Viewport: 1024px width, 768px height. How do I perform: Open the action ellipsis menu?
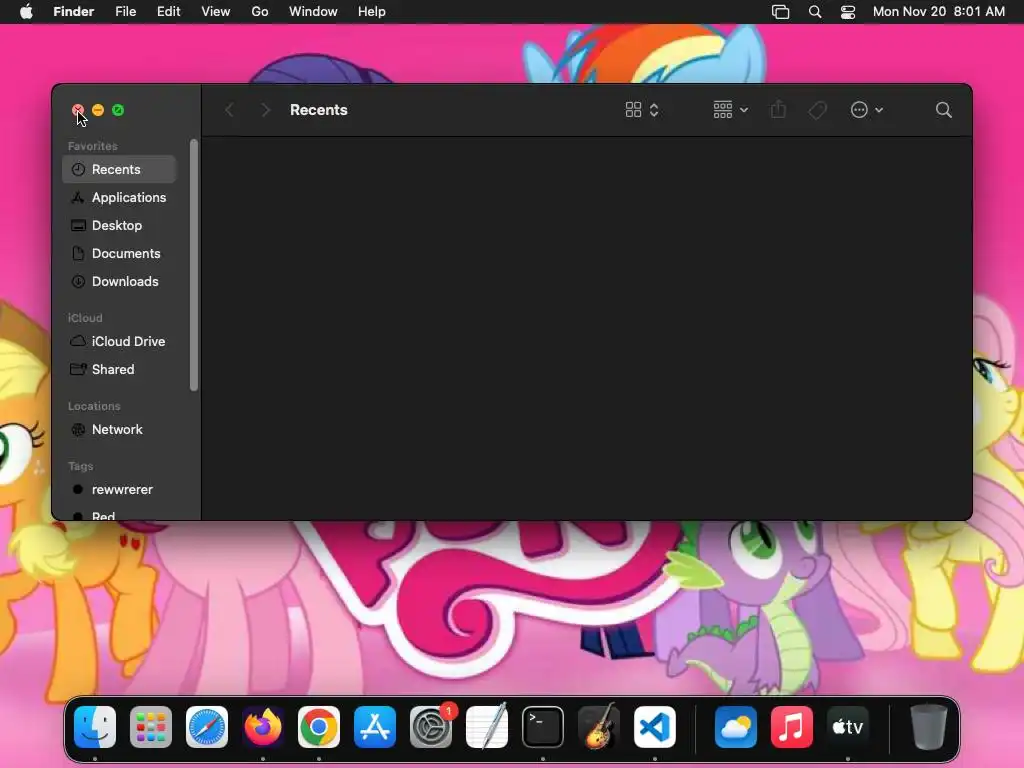pyautogui.click(x=867, y=110)
